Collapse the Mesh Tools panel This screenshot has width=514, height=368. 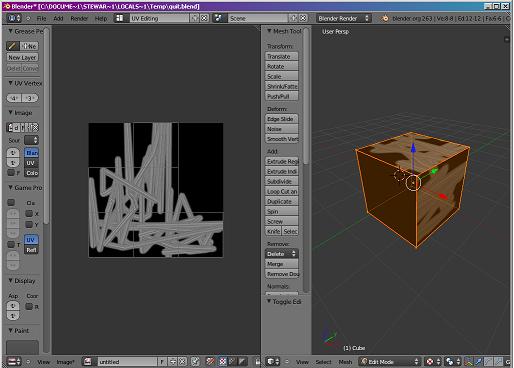(x=269, y=31)
